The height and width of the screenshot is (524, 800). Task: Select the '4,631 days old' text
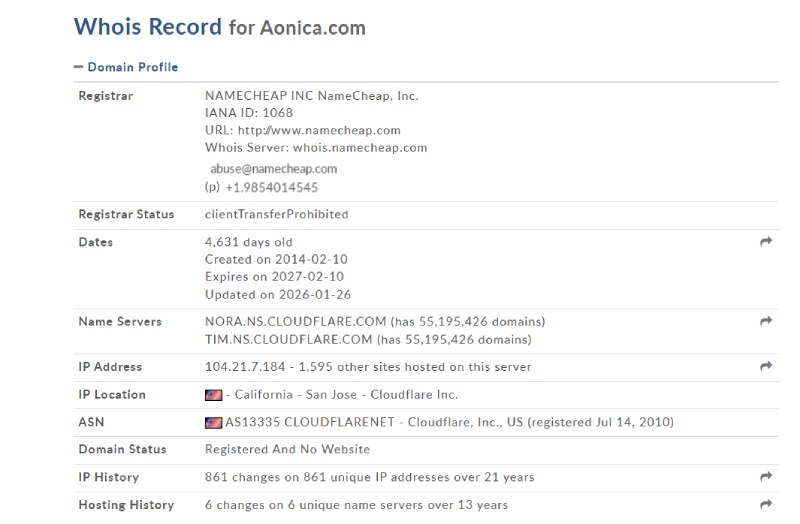(x=249, y=242)
